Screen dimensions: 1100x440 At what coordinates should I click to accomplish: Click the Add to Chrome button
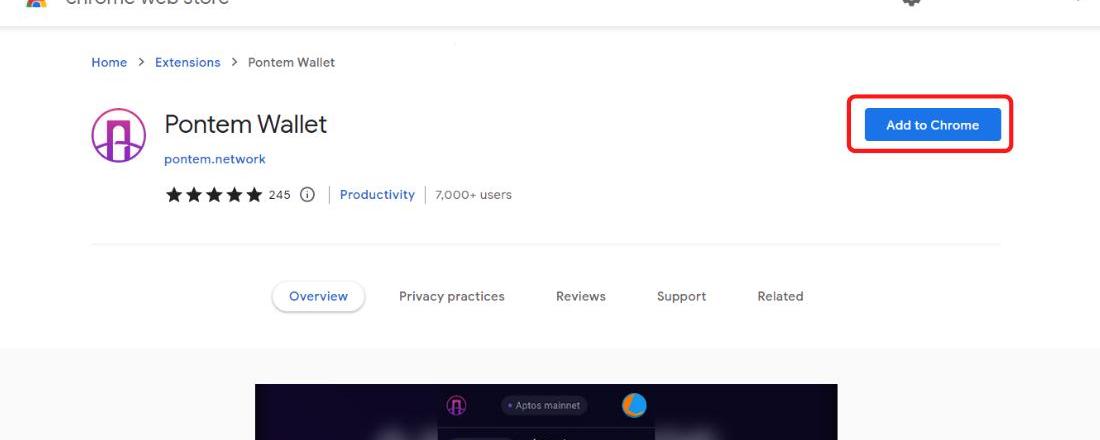(x=932, y=125)
